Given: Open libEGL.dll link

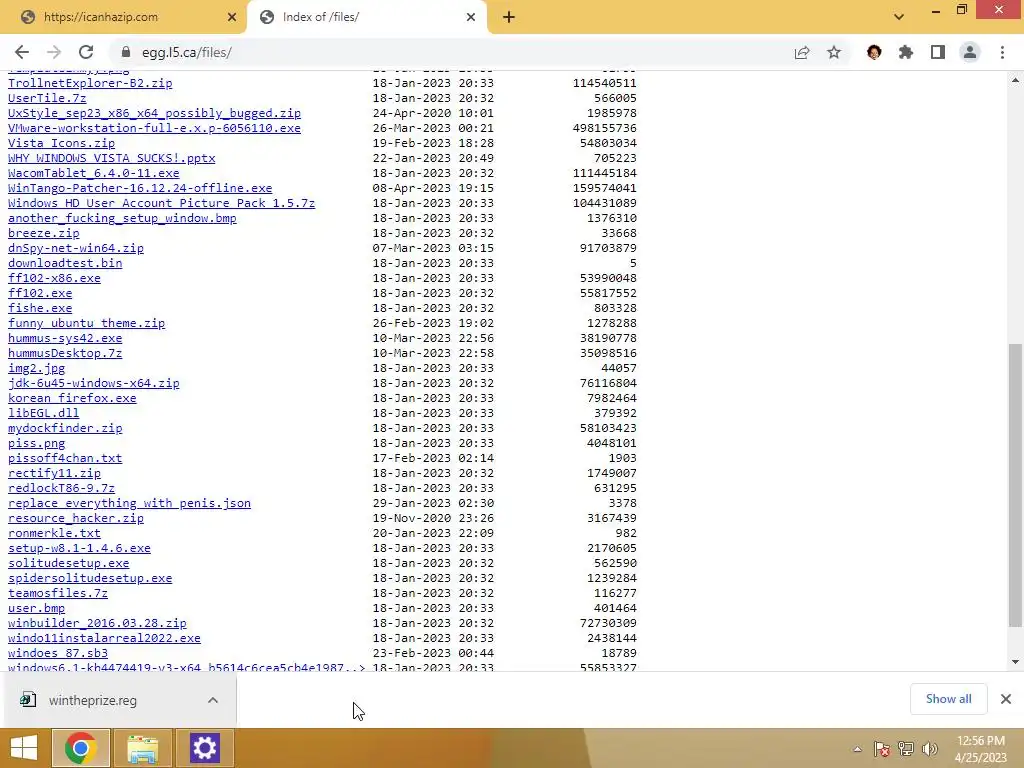Looking at the screenshot, I should coord(43,413).
